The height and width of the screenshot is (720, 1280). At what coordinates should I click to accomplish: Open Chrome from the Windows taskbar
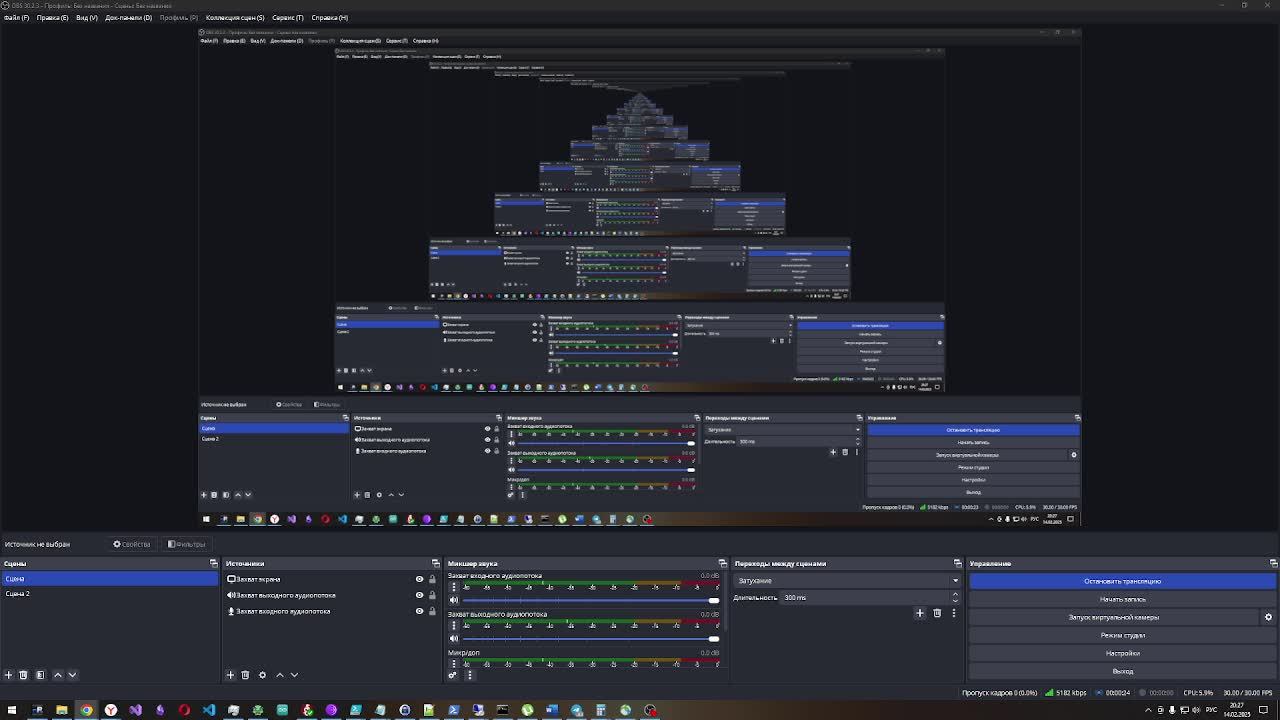(x=86, y=710)
